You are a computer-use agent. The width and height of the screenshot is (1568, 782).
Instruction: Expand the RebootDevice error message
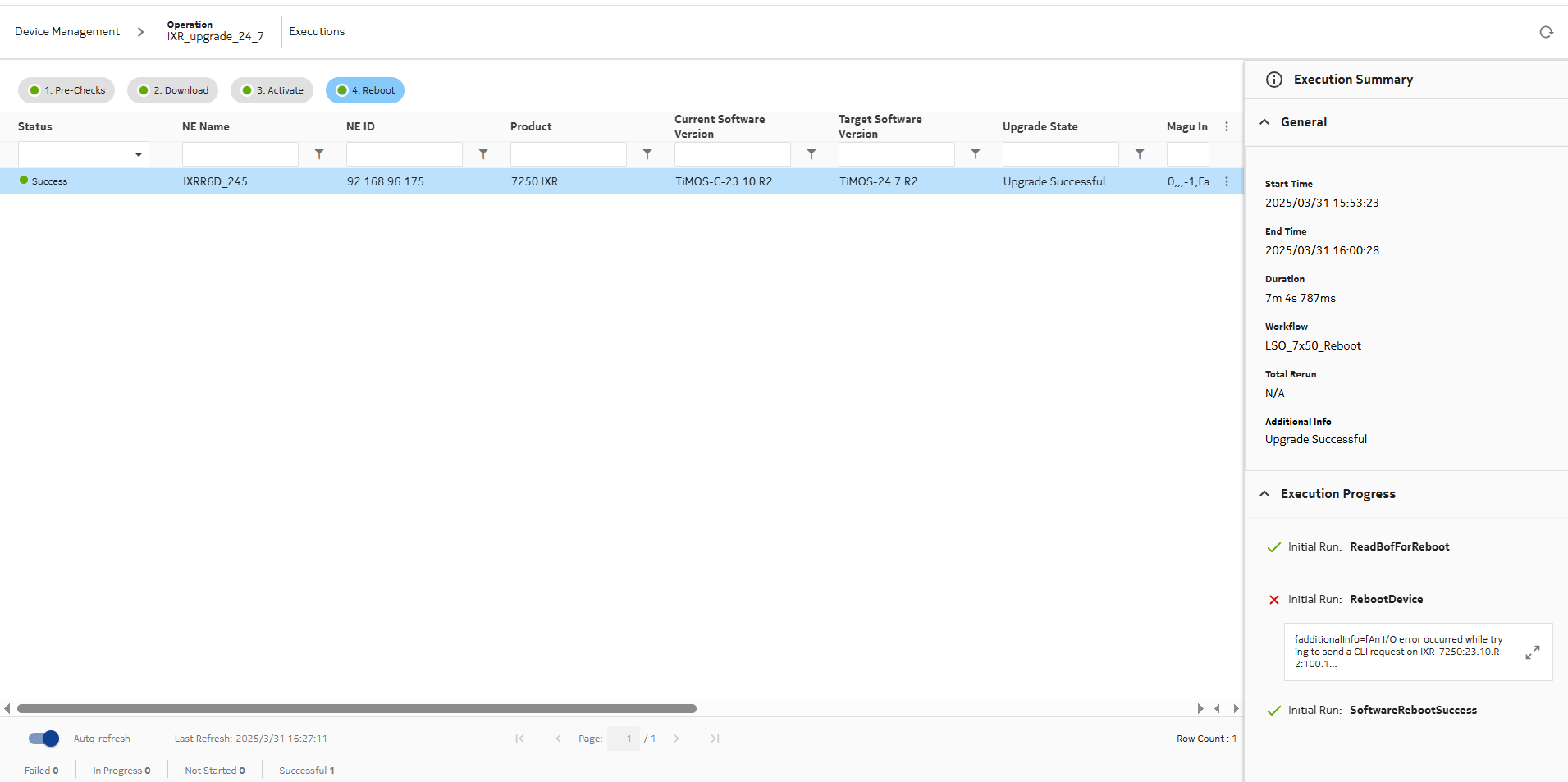pos(1532,652)
